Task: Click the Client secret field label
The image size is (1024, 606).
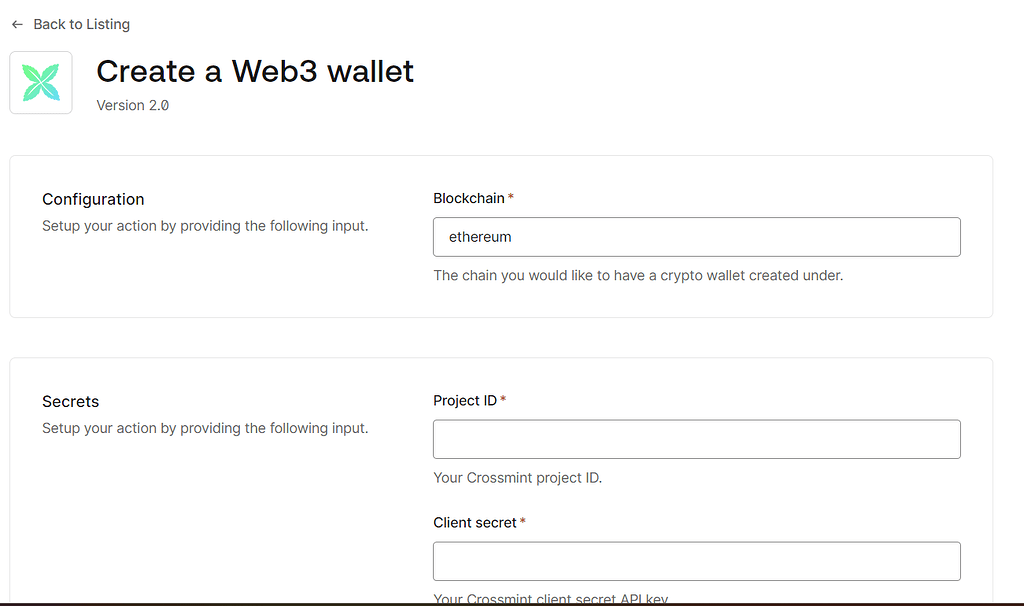Action: click(474, 522)
